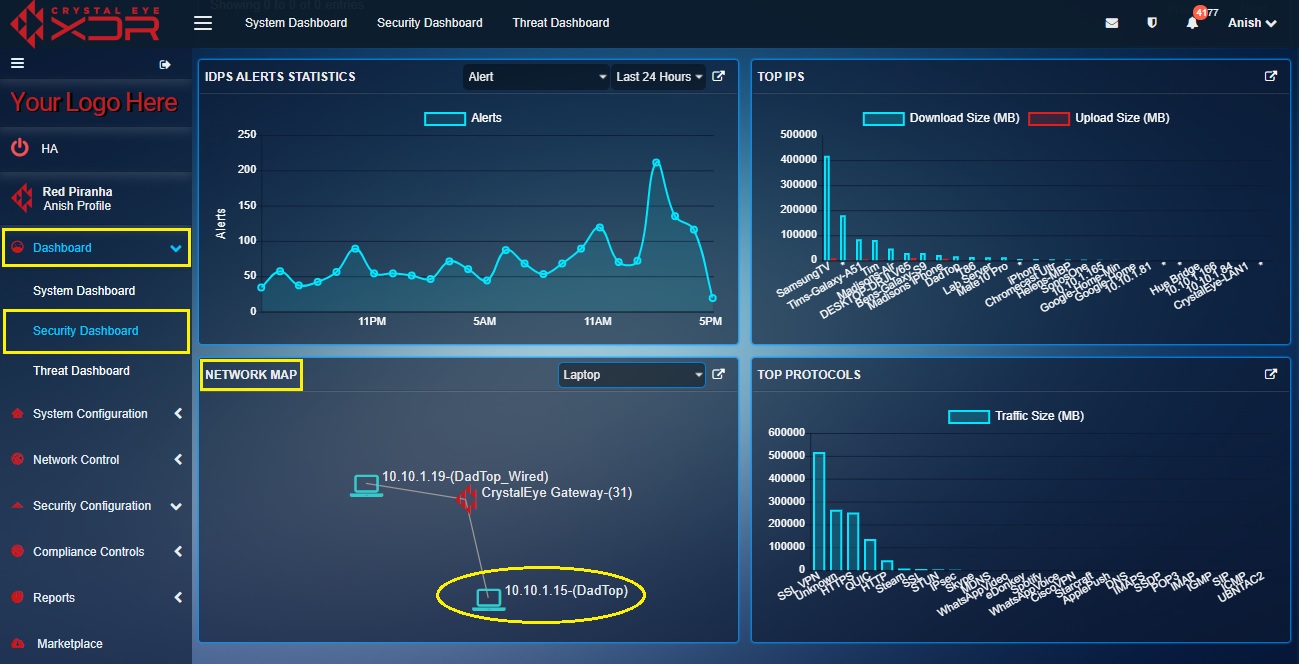Expand the Reports chevron
Image resolution: width=1299 pixels, height=664 pixels.
[x=177, y=598]
